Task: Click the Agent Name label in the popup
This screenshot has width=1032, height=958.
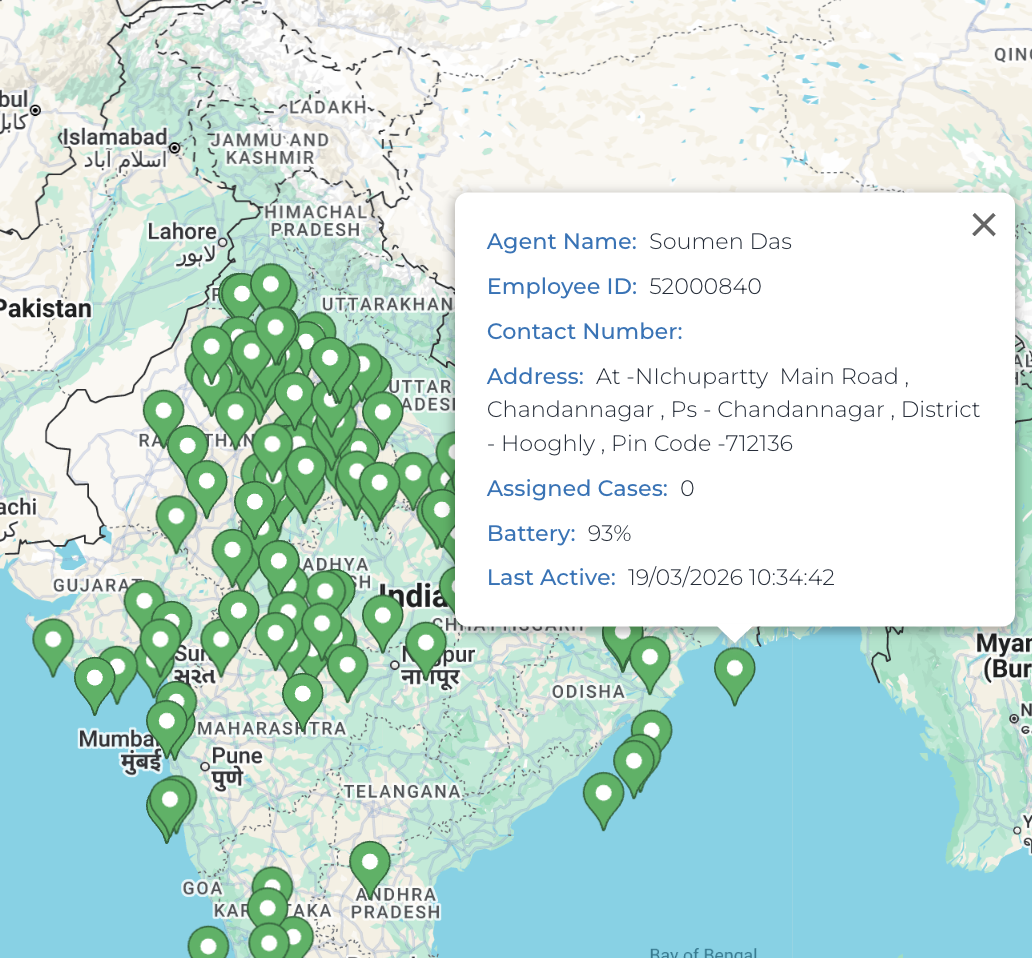Action: click(560, 241)
